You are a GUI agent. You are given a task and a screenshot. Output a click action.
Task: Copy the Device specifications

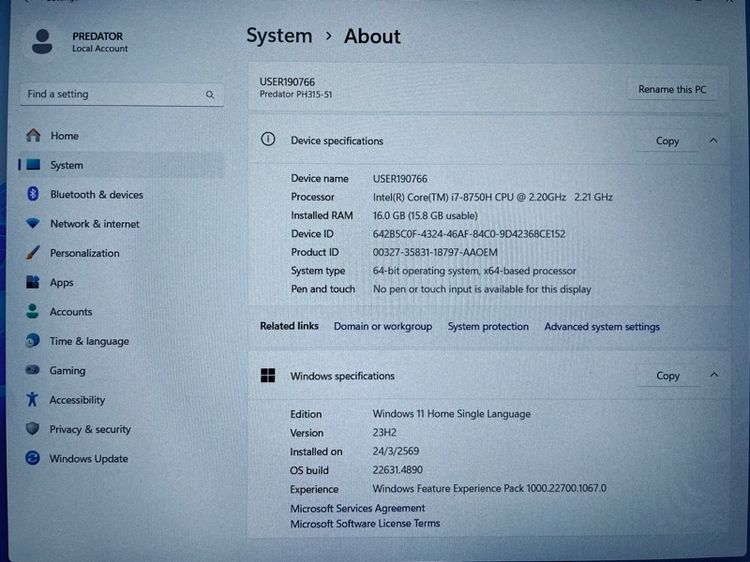667,141
